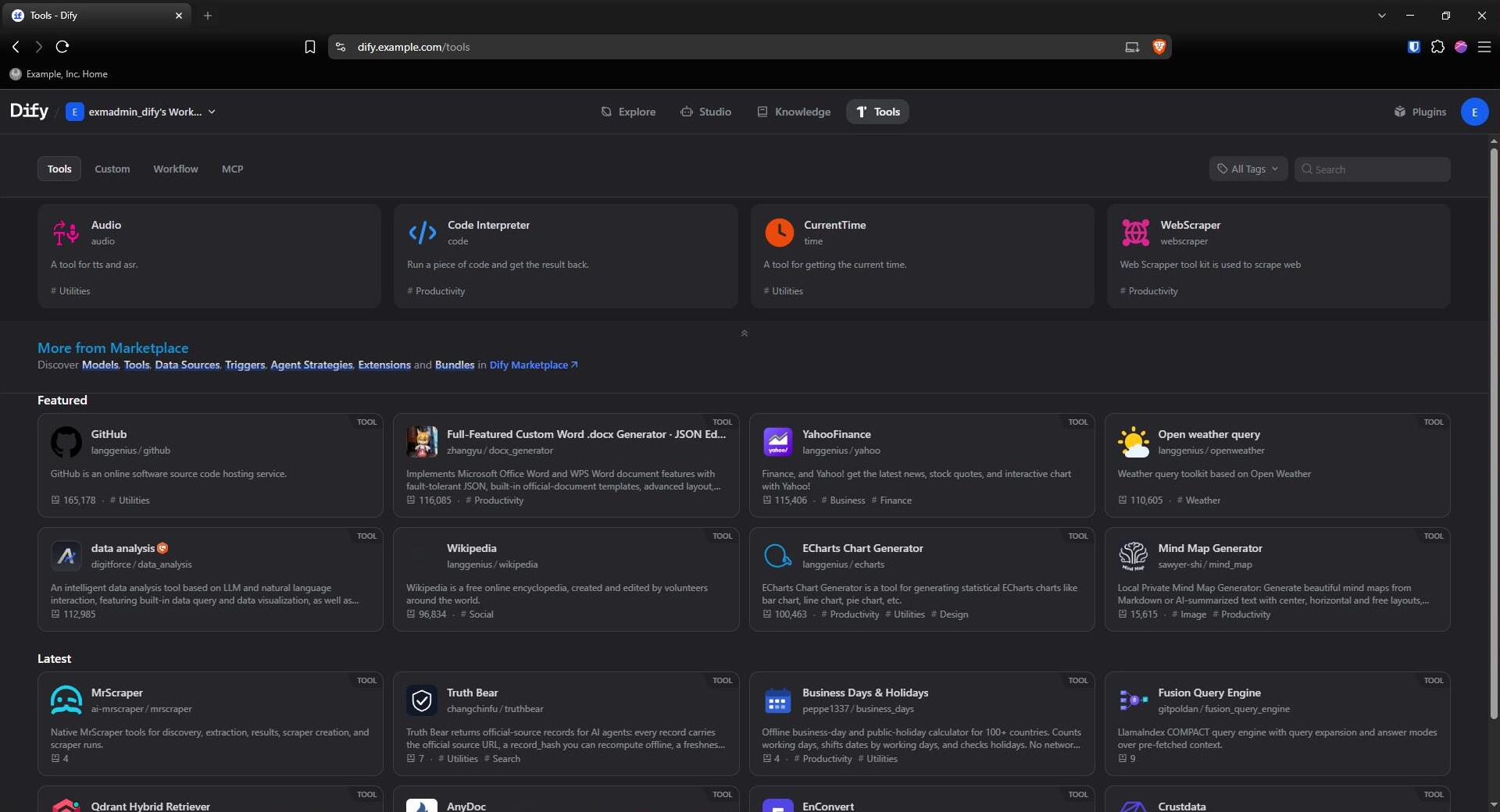Image resolution: width=1500 pixels, height=812 pixels.
Task: Select the Tools navigation item
Action: (877, 112)
